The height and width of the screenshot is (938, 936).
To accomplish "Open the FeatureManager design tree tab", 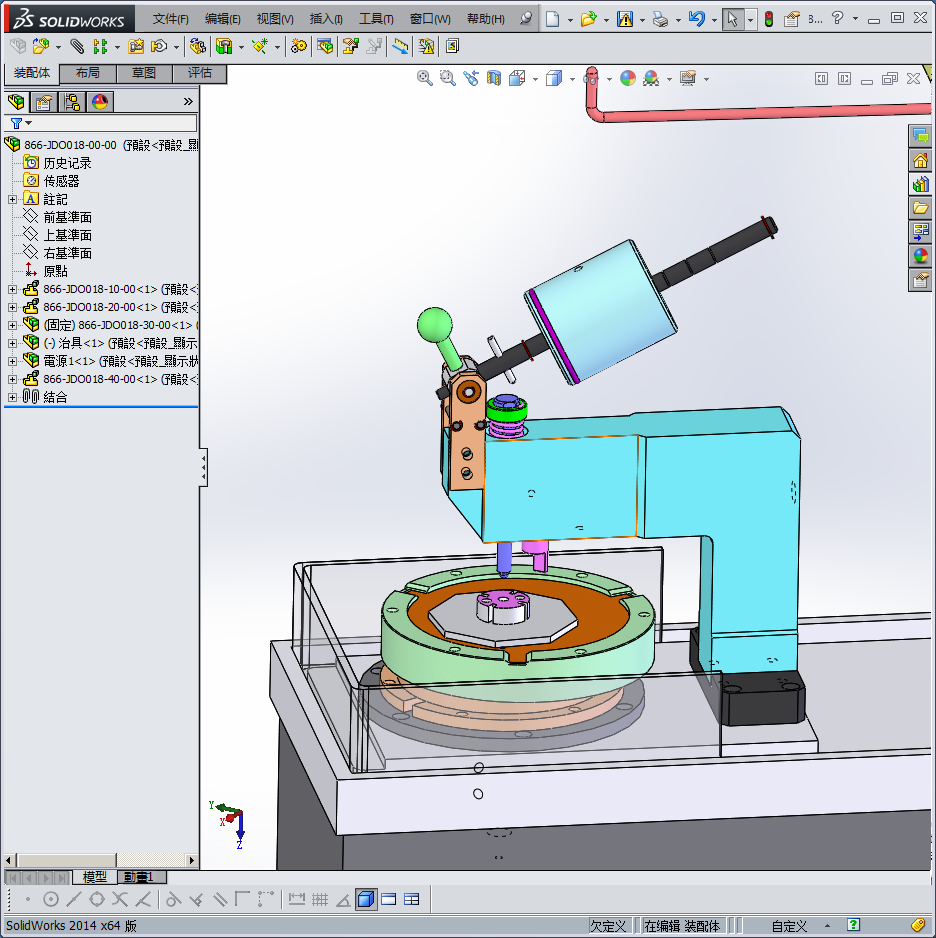I will 16,102.
